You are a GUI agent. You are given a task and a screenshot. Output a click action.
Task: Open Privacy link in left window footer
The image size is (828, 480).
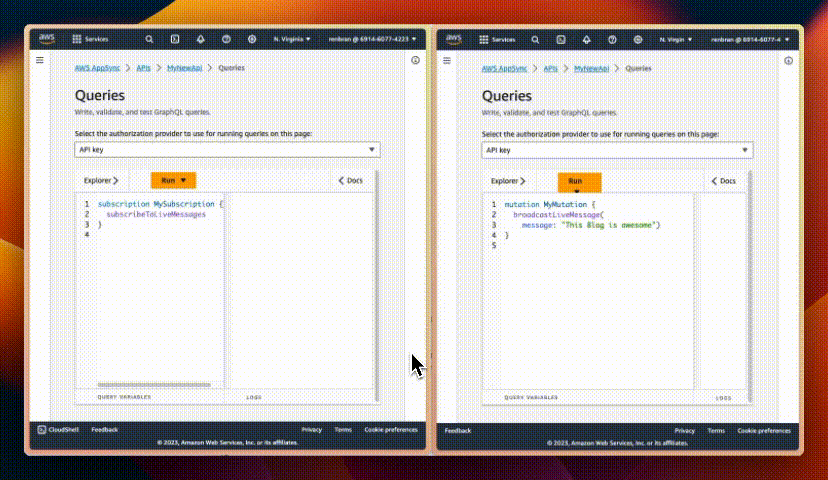(312, 430)
